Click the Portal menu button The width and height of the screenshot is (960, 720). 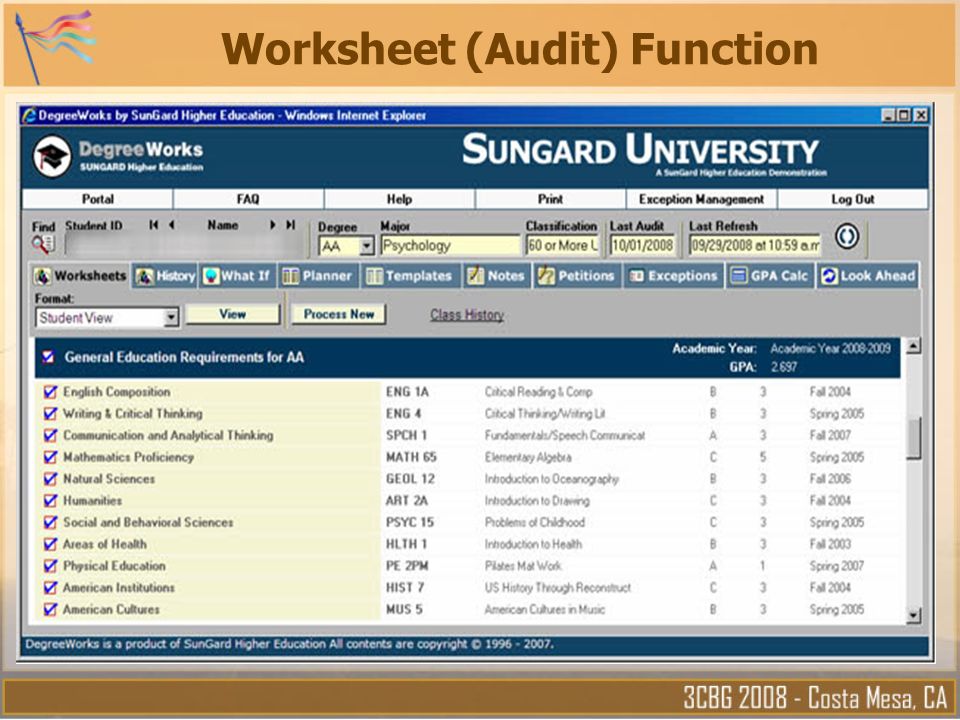pyautogui.click(x=97, y=199)
